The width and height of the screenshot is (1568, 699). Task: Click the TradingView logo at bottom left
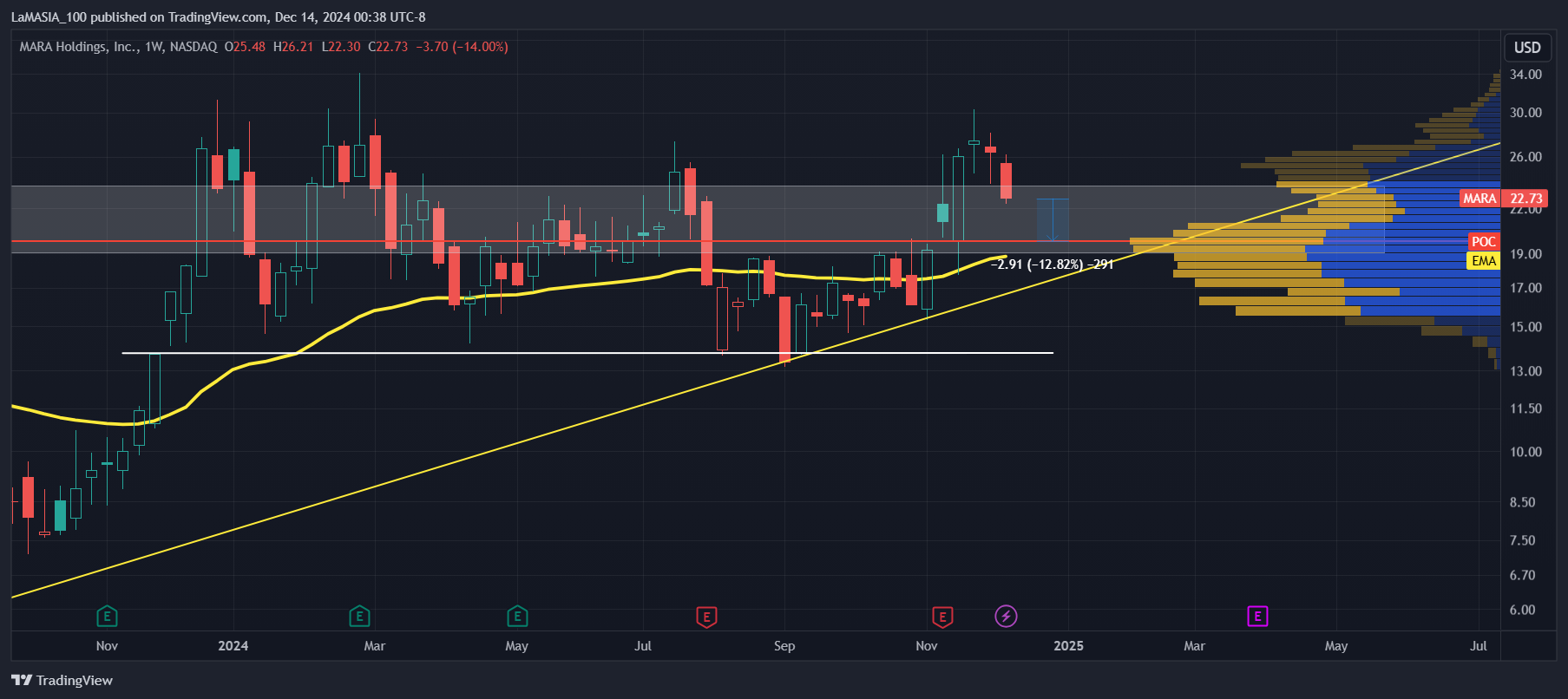tap(62, 680)
